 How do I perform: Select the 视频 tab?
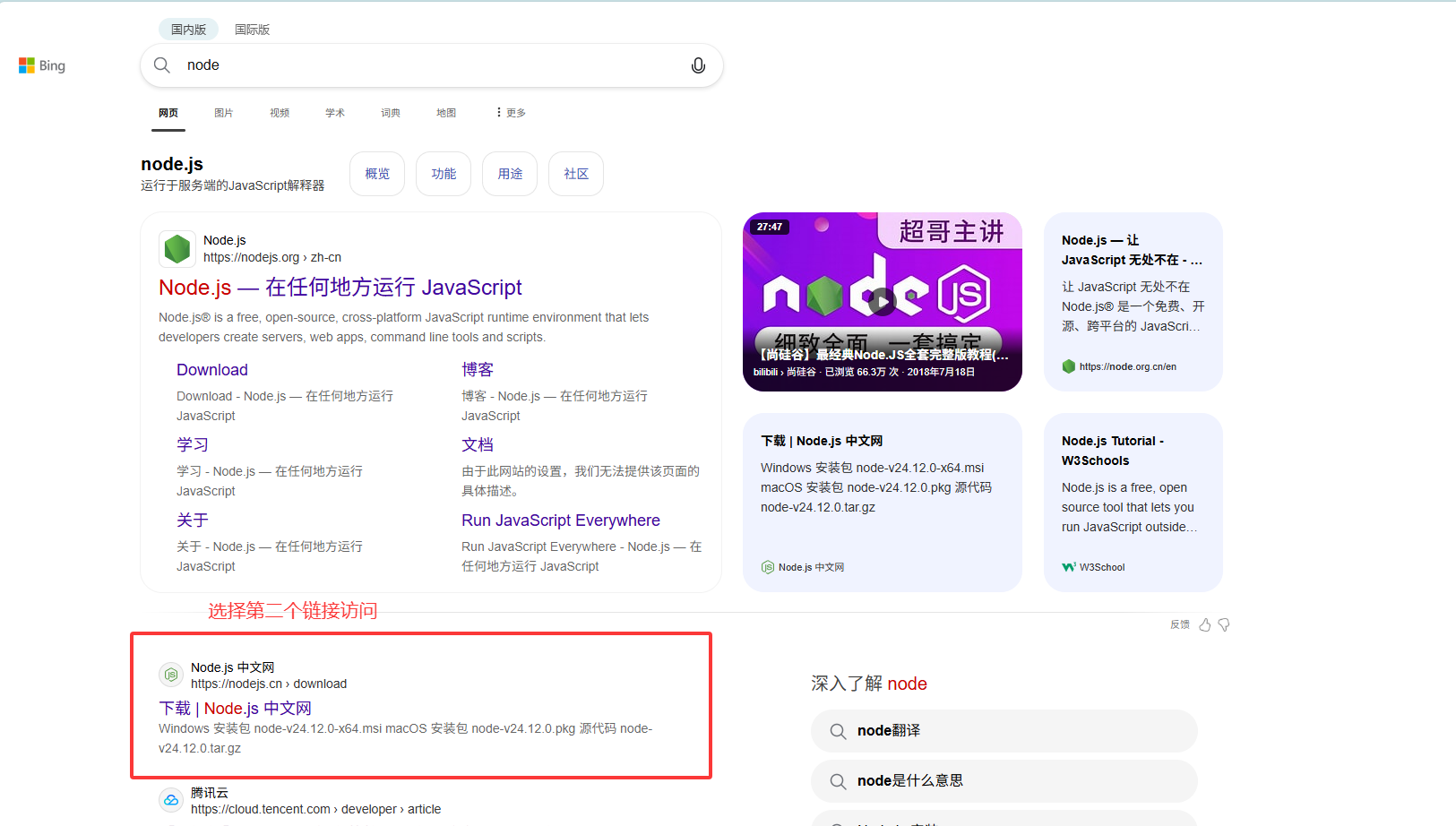280,113
